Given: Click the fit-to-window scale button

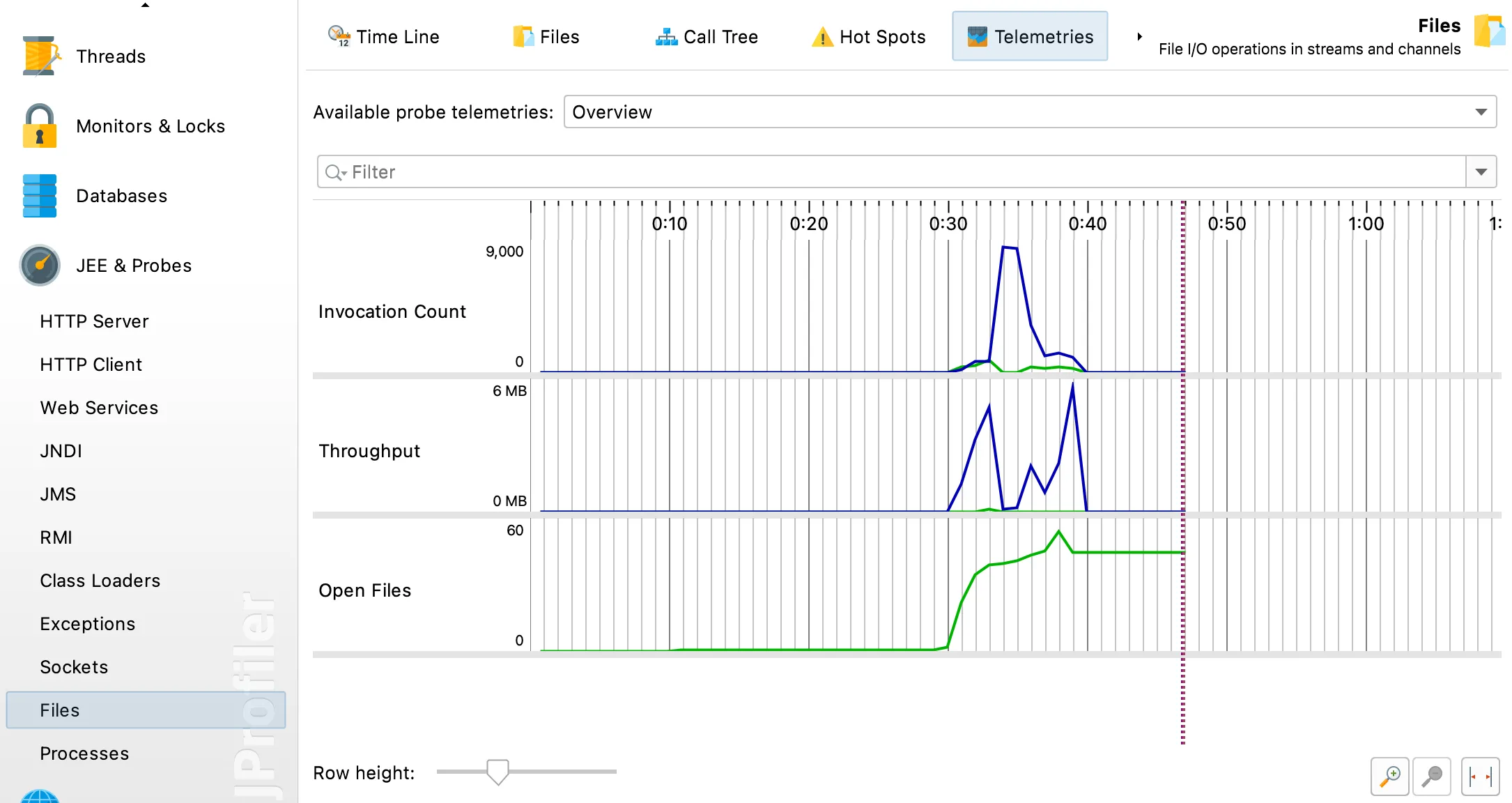Looking at the screenshot, I should (x=1480, y=776).
